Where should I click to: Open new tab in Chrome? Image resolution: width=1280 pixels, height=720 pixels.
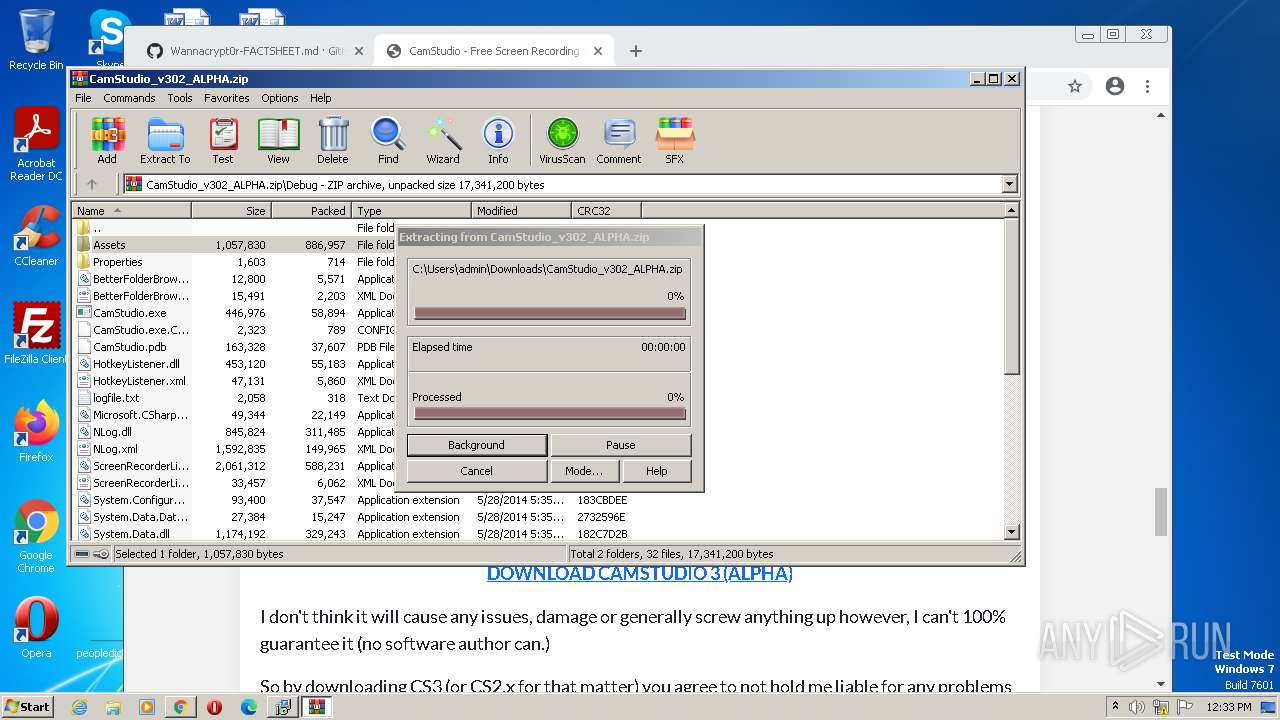click(636, 51)
